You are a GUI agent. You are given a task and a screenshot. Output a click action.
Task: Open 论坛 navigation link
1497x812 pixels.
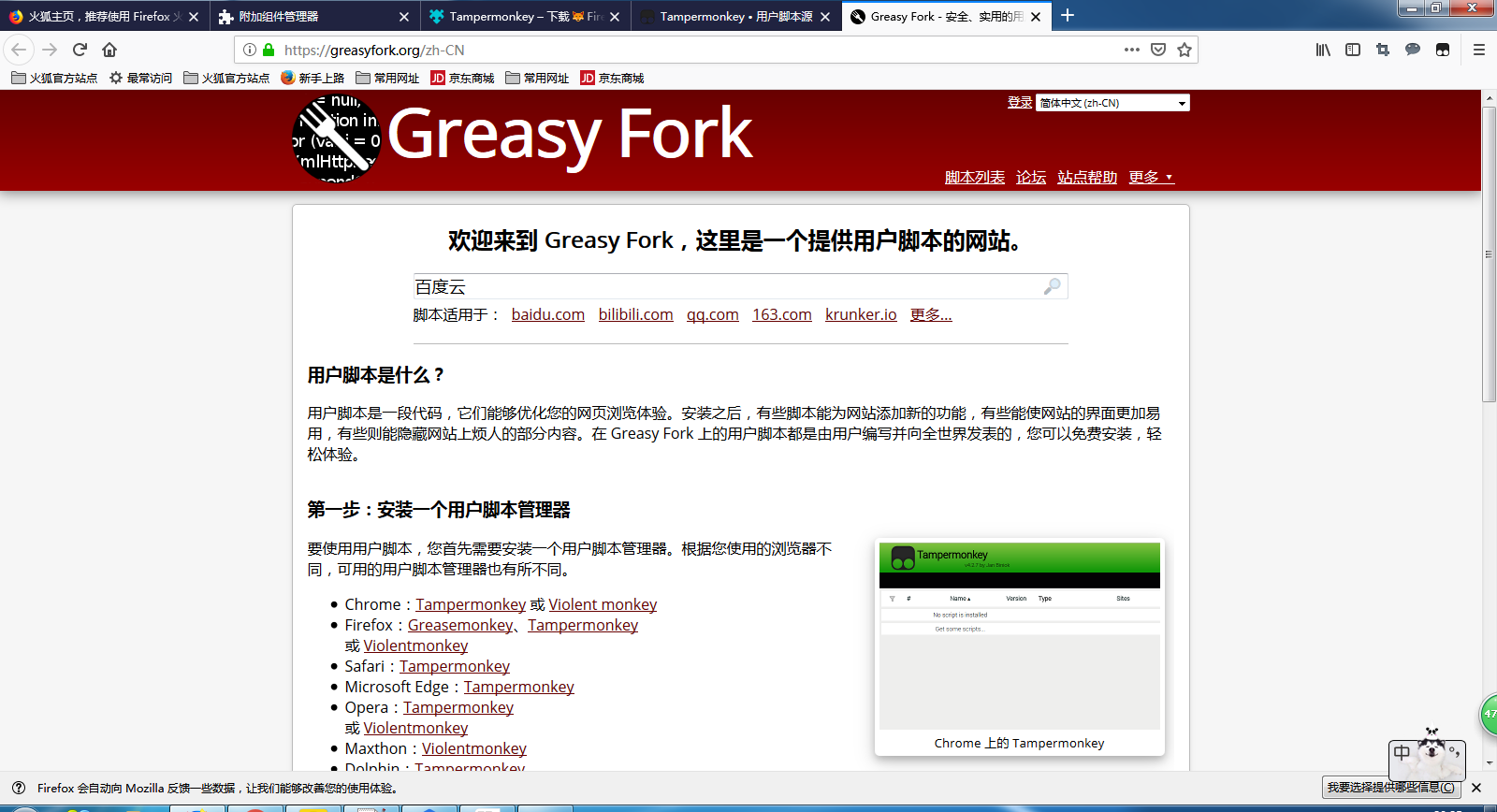(1031, 177)
